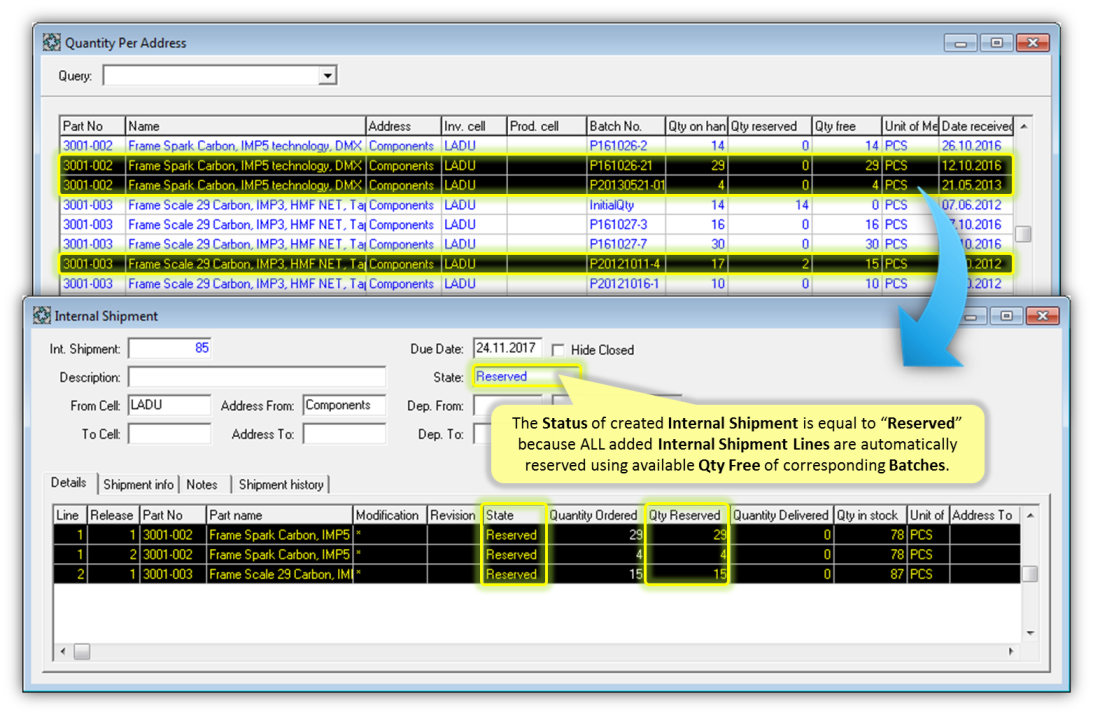Click horizontal scrollbar thumb of shipment lines
The width and height of the screenshot is (1093, 715).
[x=82, y=652]
